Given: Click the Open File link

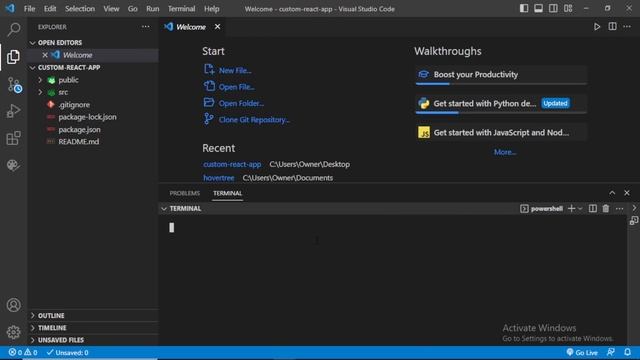Looking at the screenshot, I should coord(236,87).
